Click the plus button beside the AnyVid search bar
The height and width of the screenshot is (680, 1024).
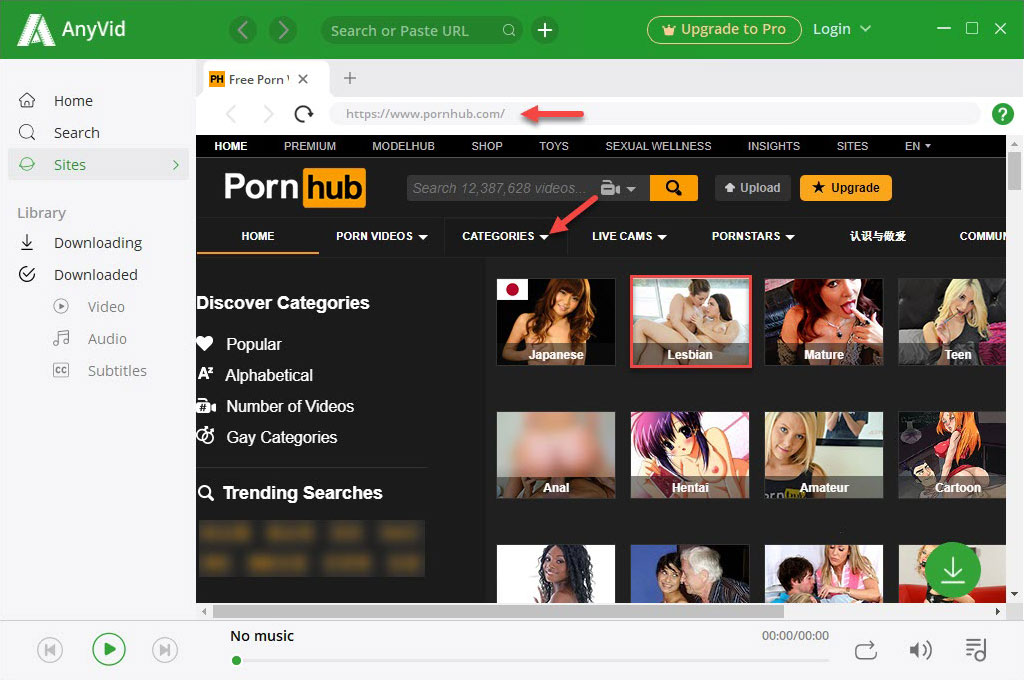[x=545, y=30]
